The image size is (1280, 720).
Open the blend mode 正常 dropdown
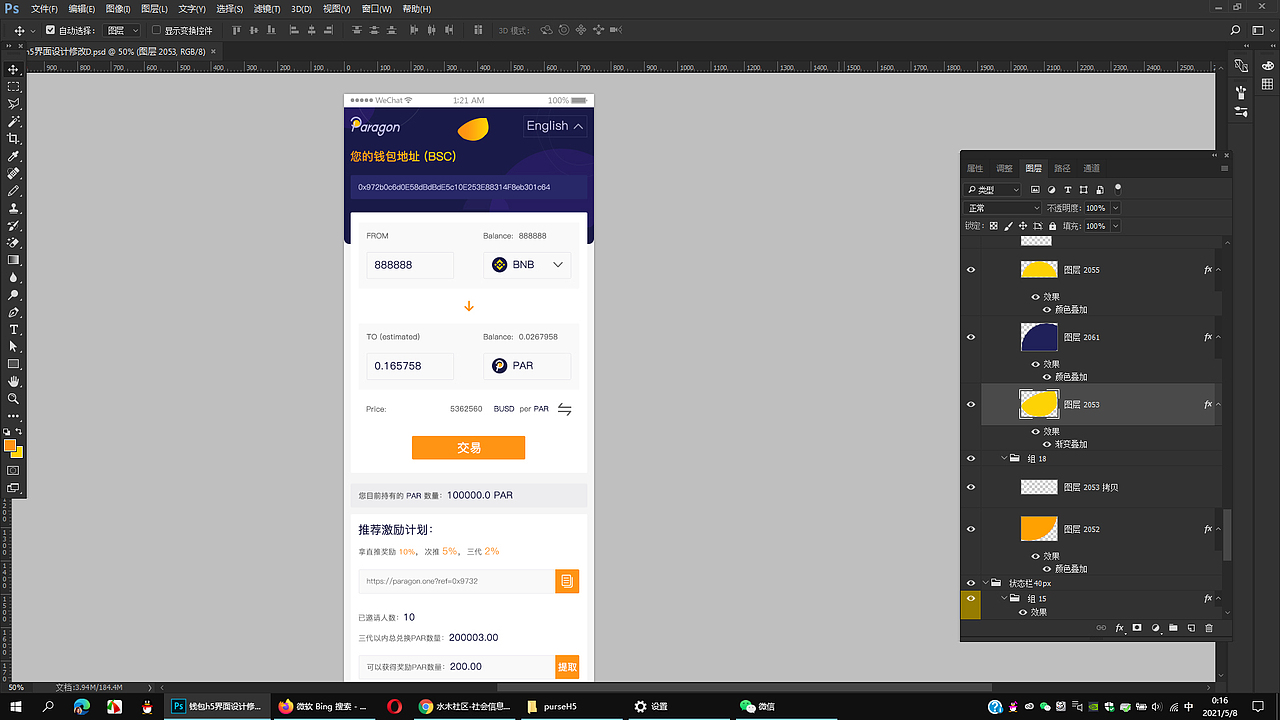[x=1003, y=208]
